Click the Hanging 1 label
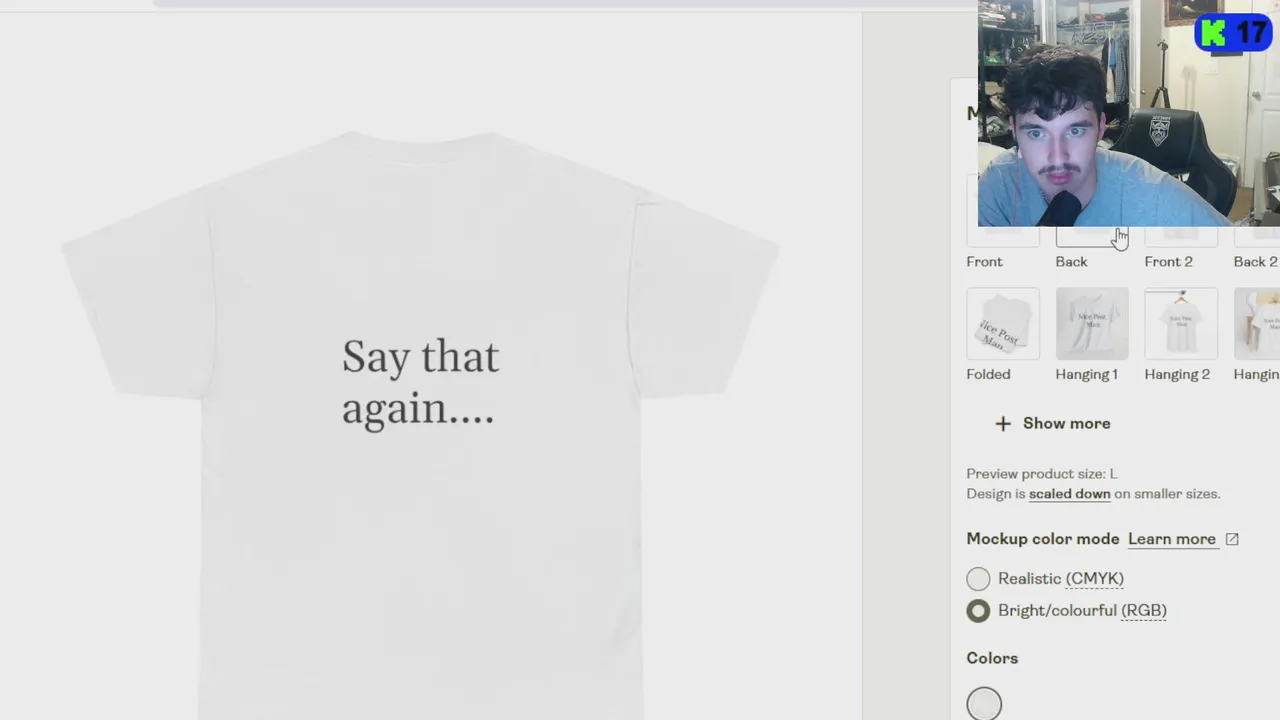This screenshot has width=1280, height=720. click(1086, 374)
